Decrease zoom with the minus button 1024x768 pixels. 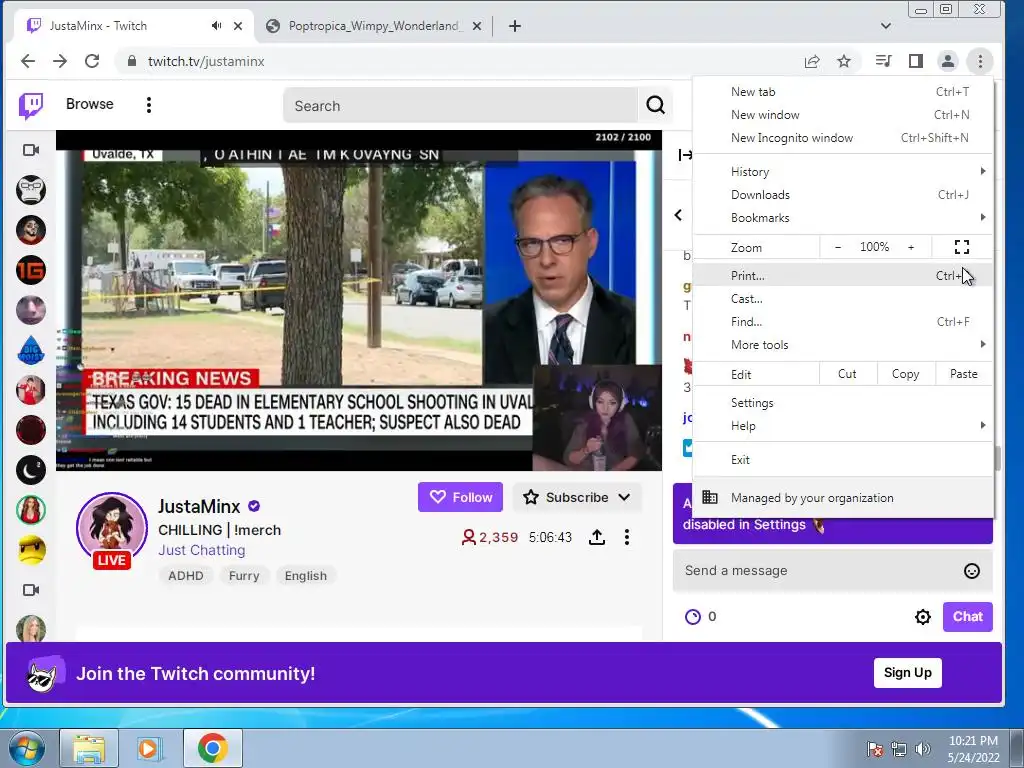coord(838,247)
